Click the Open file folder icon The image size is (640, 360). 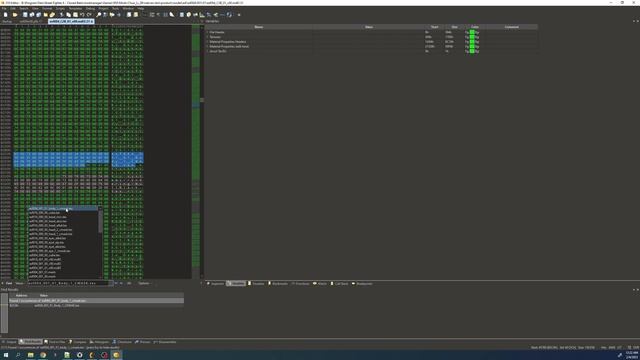(x=15, y=15)
